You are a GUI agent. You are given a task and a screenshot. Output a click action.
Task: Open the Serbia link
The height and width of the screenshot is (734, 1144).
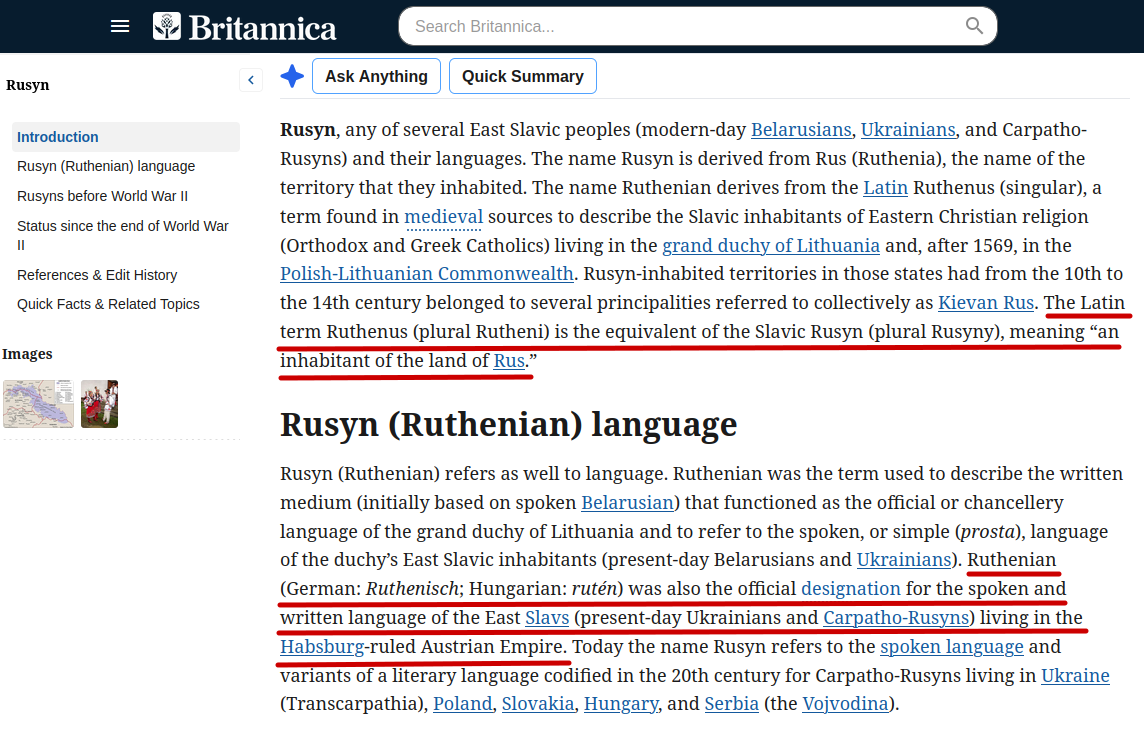[x=731, y=704]
